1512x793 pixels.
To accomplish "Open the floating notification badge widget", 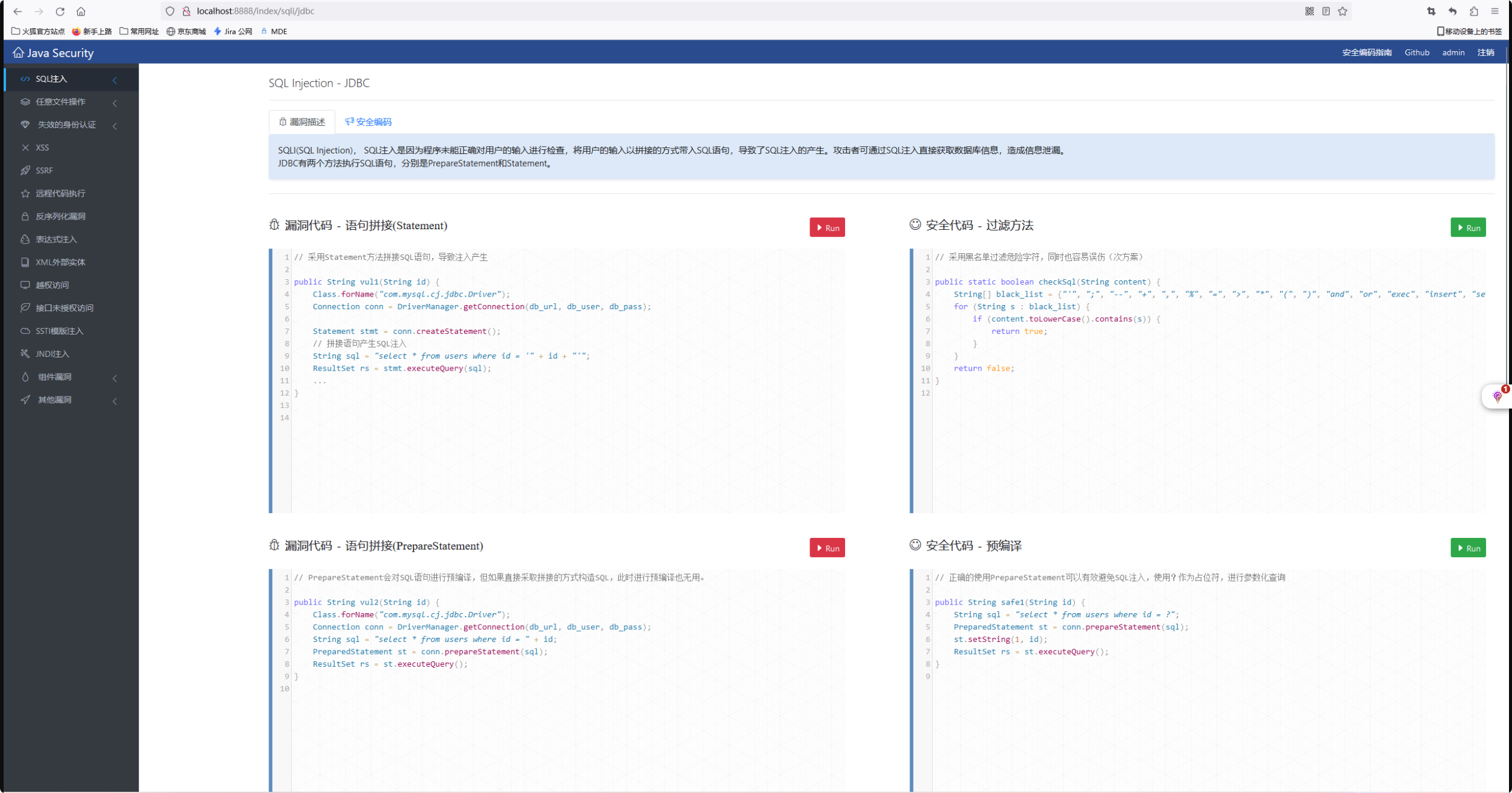I will click(1498, 396).
